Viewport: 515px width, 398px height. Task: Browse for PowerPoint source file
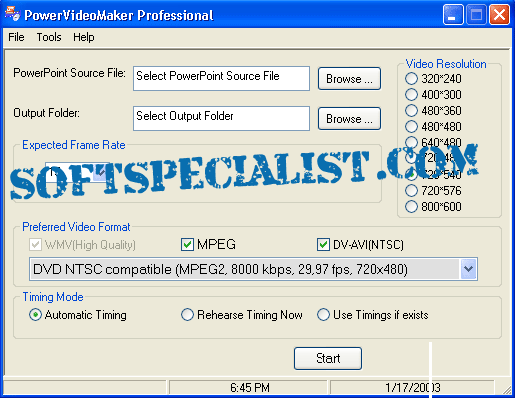point(349,79)
